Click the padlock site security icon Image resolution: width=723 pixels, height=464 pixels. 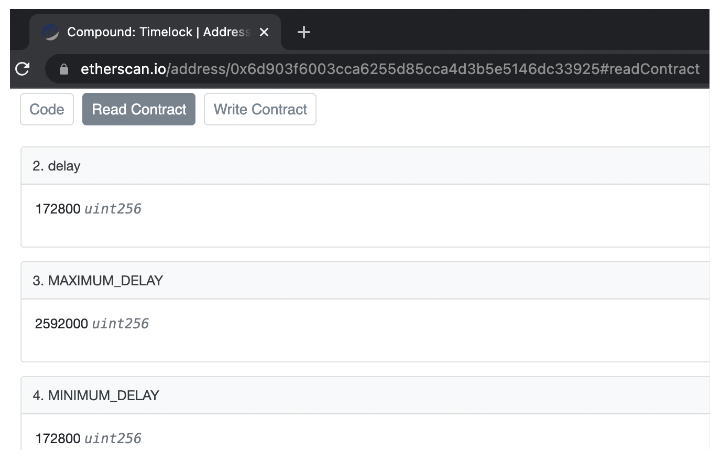pos(64,69)
